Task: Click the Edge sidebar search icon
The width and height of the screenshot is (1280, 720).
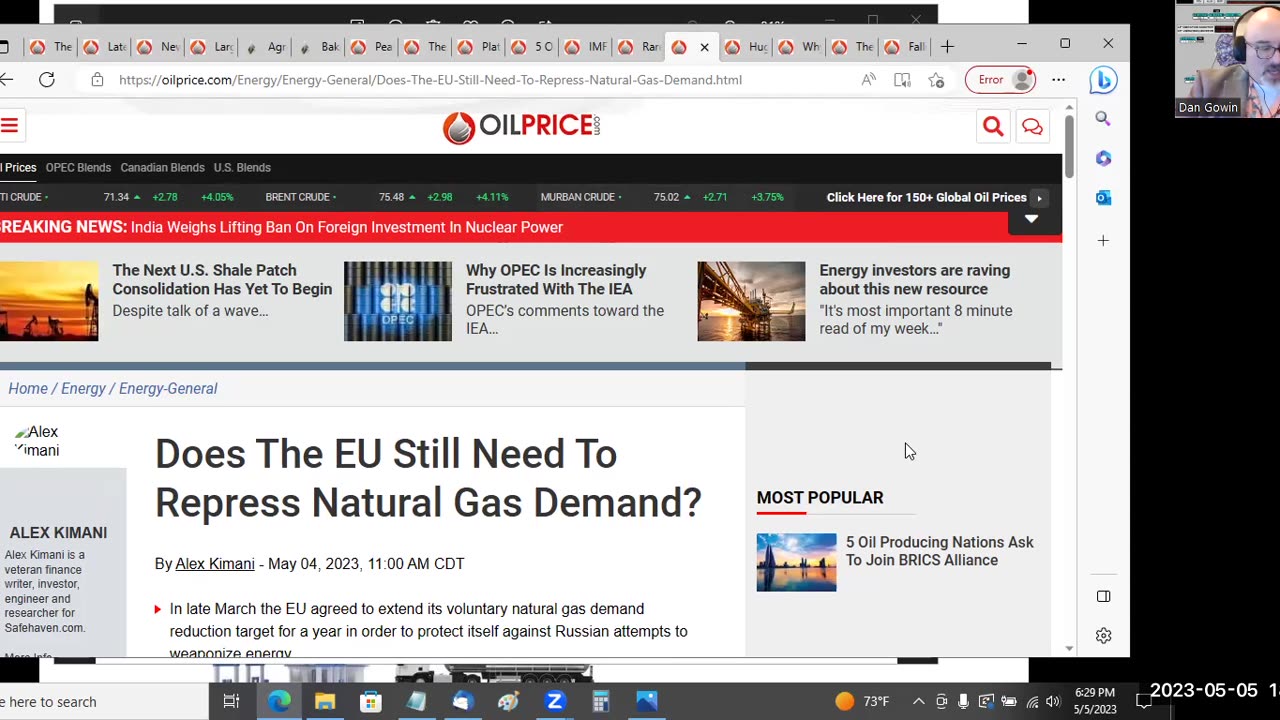Action: tap(1103, 119)
